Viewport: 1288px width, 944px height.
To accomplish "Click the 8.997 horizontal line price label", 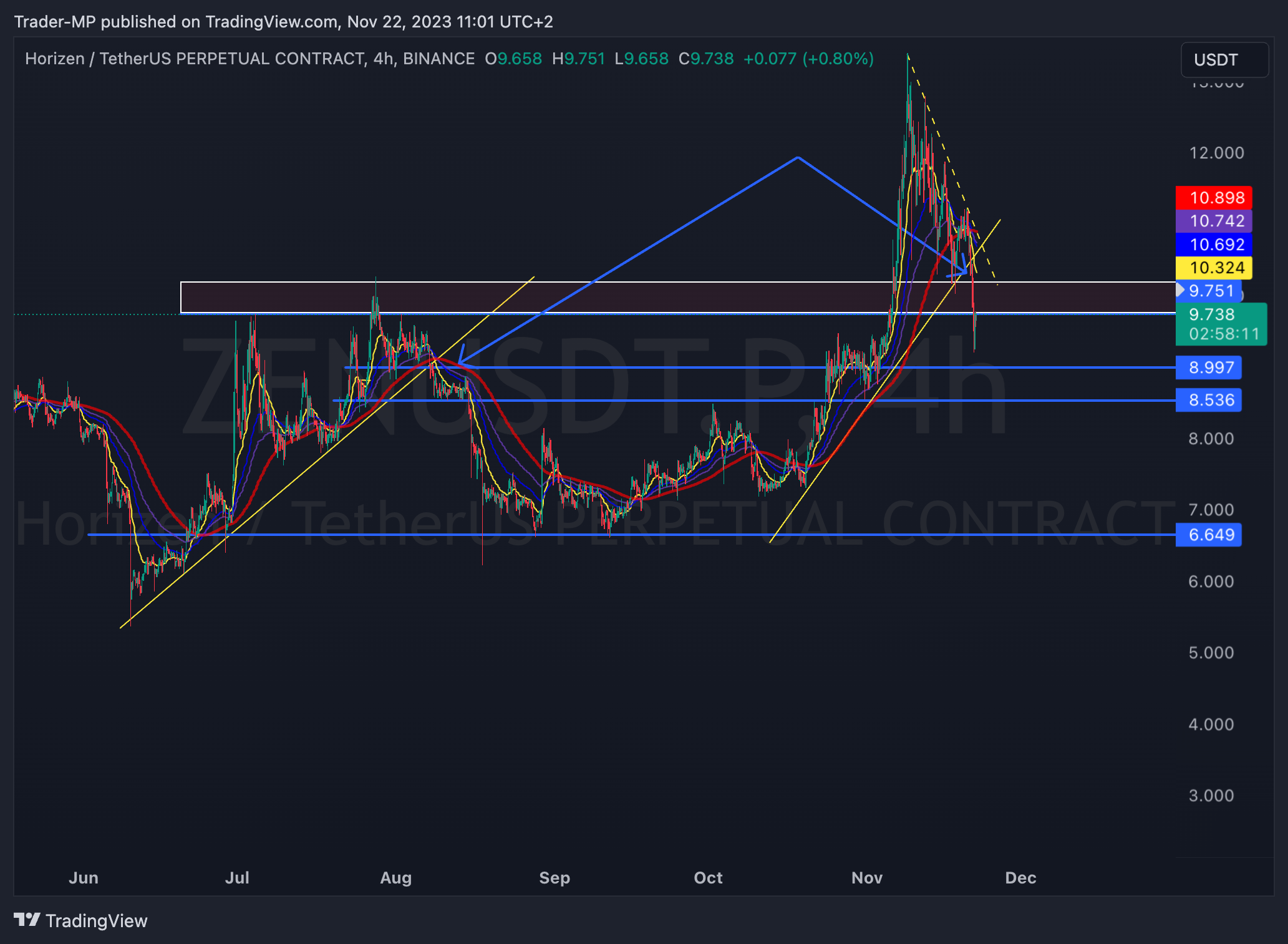I will 1209,367.
